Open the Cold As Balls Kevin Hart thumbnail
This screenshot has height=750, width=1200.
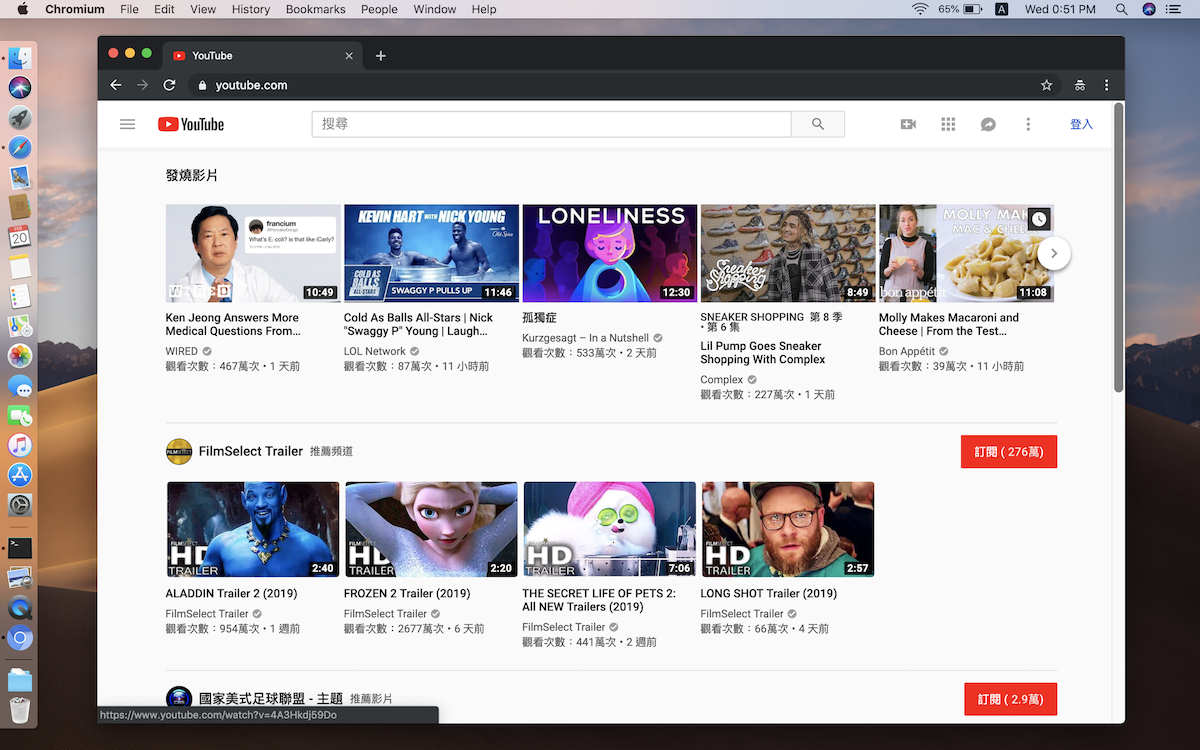click(431, 253)
